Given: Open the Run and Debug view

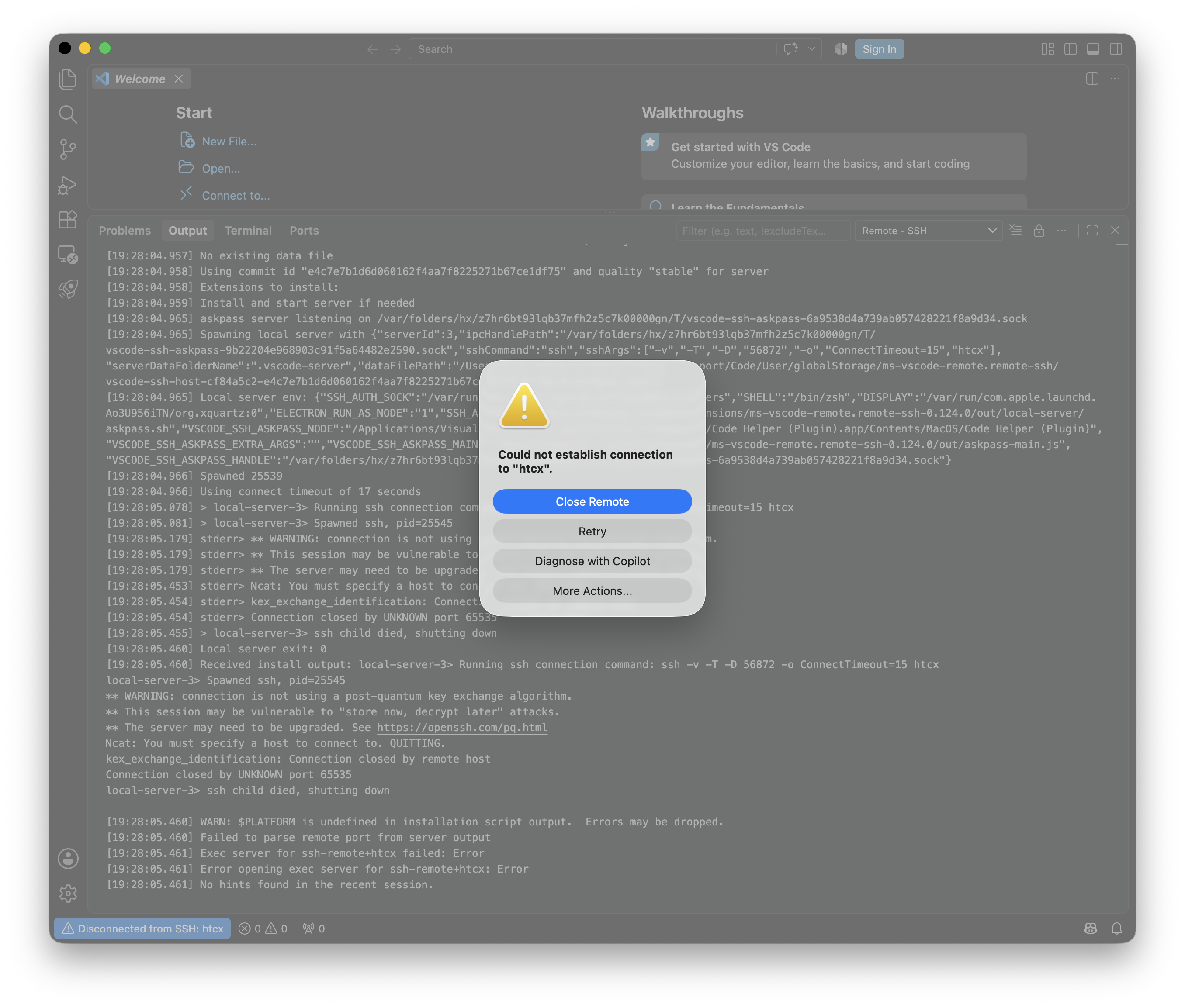Looking at the screenshot, I should [x=67, y=185].
